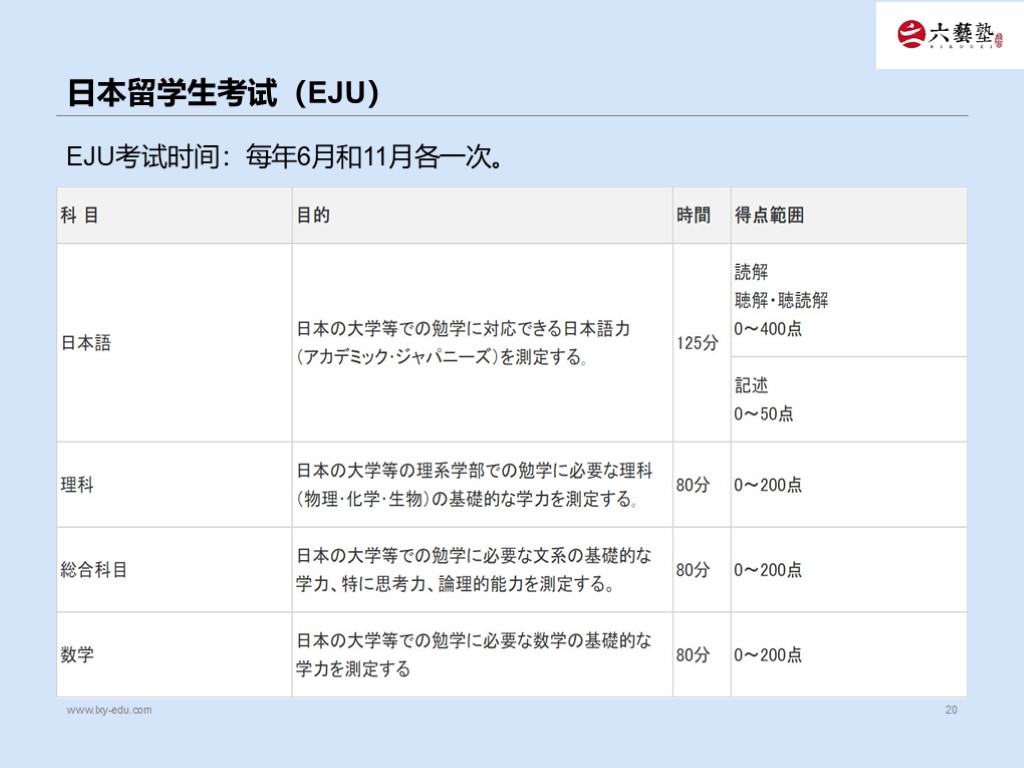Screen dimensions: 1024x768
Task: Click the 六藝塾 brand name text
Action: click(961, 33)
